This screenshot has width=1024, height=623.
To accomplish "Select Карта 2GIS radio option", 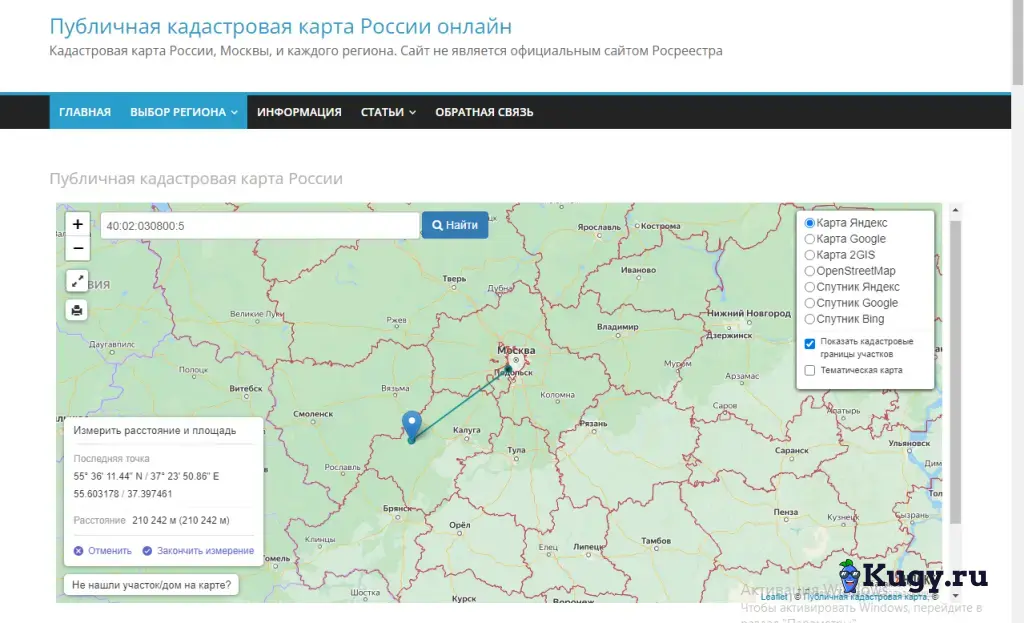I will pyautogui.click(x=810, y=255).
